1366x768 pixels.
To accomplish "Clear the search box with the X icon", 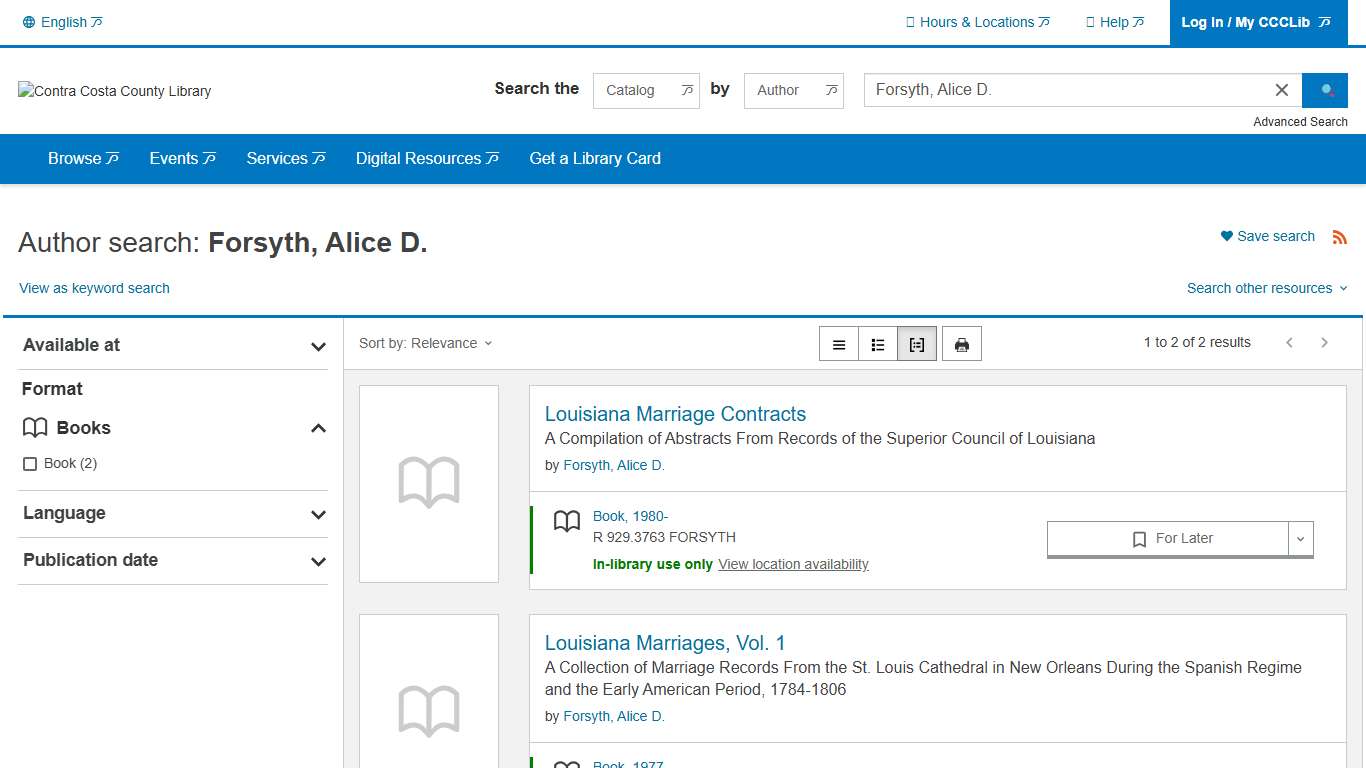I will pos(1281,90).
